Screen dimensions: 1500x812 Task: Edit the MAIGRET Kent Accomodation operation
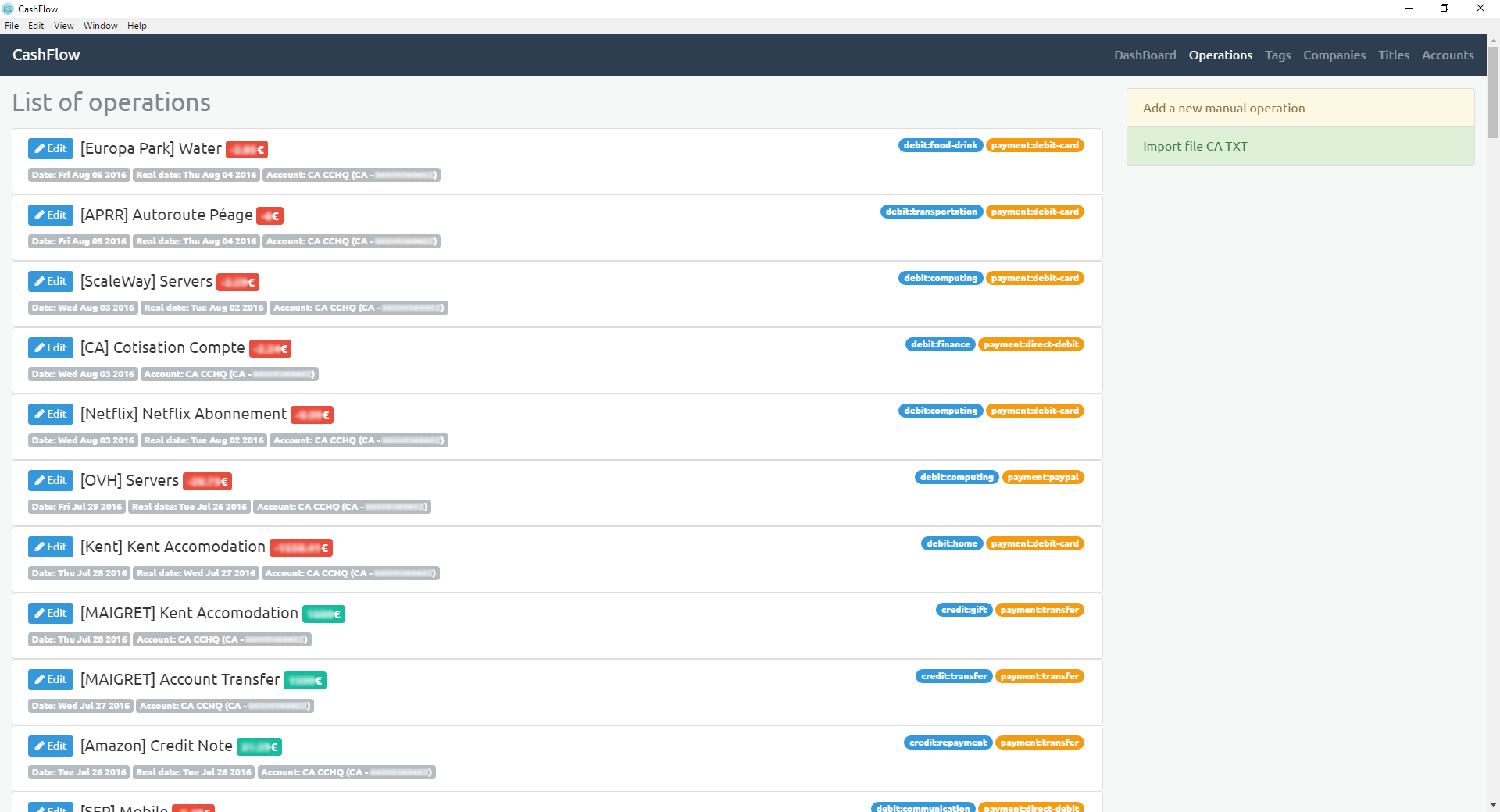point(51,613)
